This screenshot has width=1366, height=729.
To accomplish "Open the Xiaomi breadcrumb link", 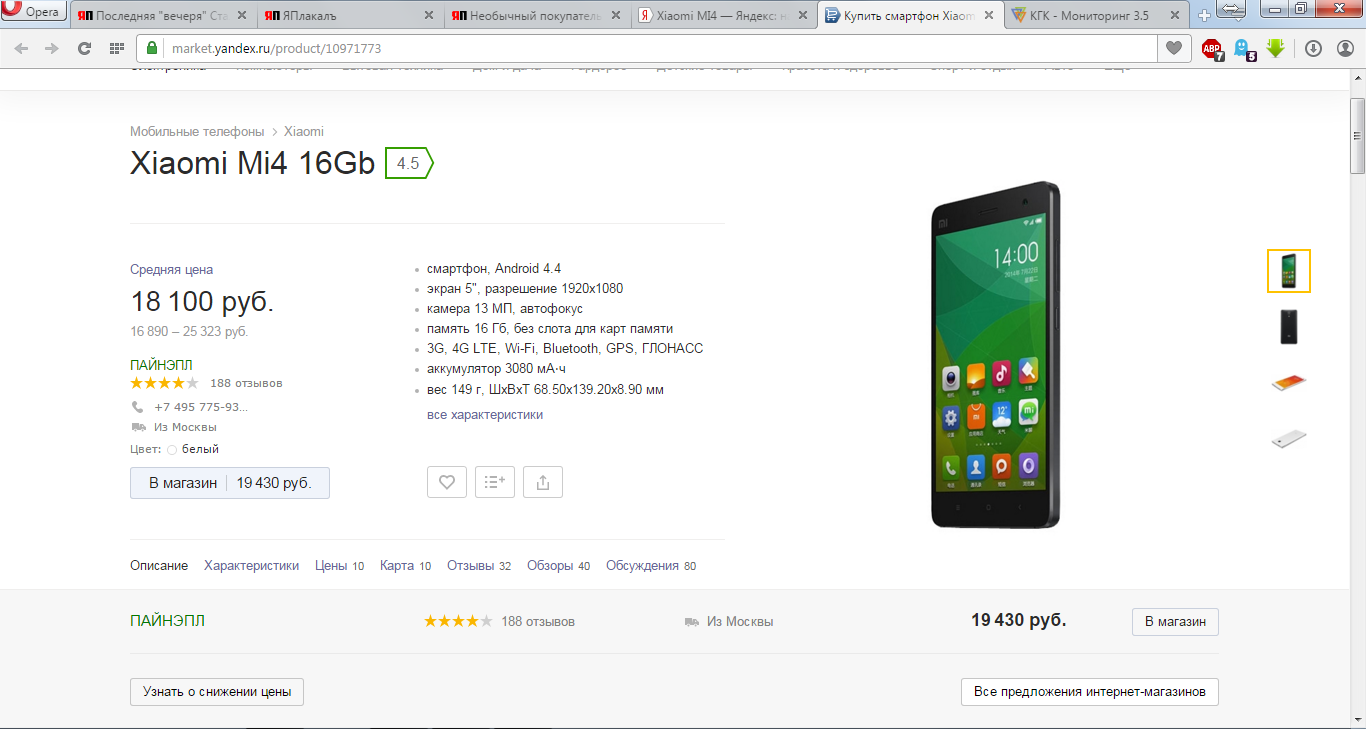I will pyautogui.click(x=304, y=132).
